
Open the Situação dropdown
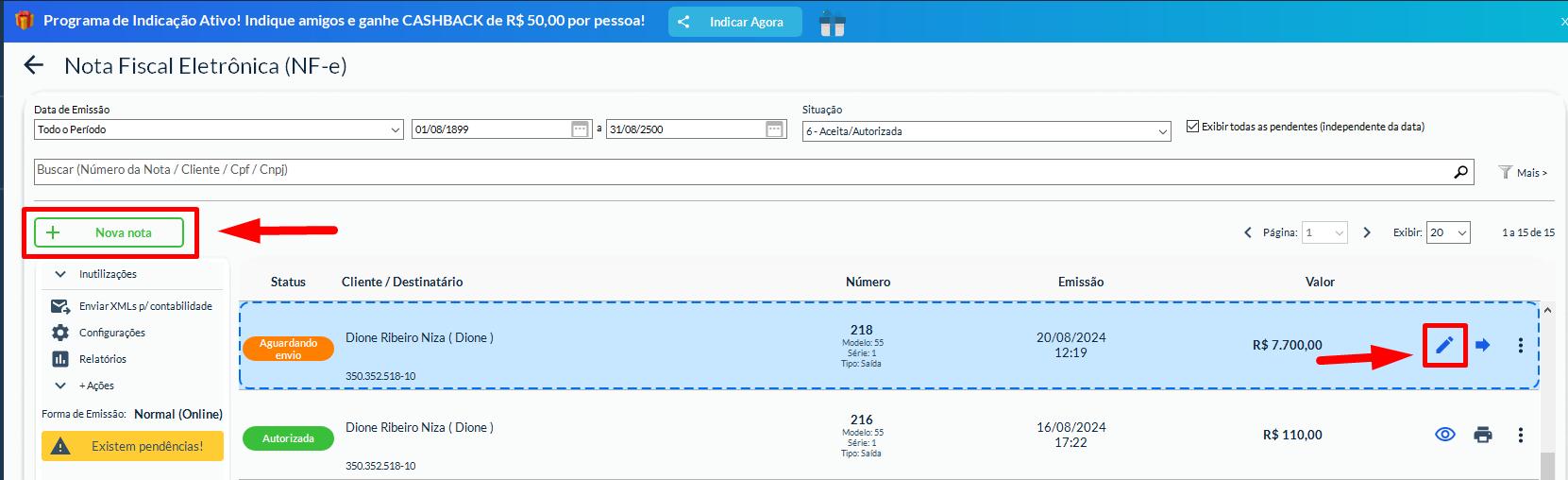pyautogui.click(x=986, y=131)
